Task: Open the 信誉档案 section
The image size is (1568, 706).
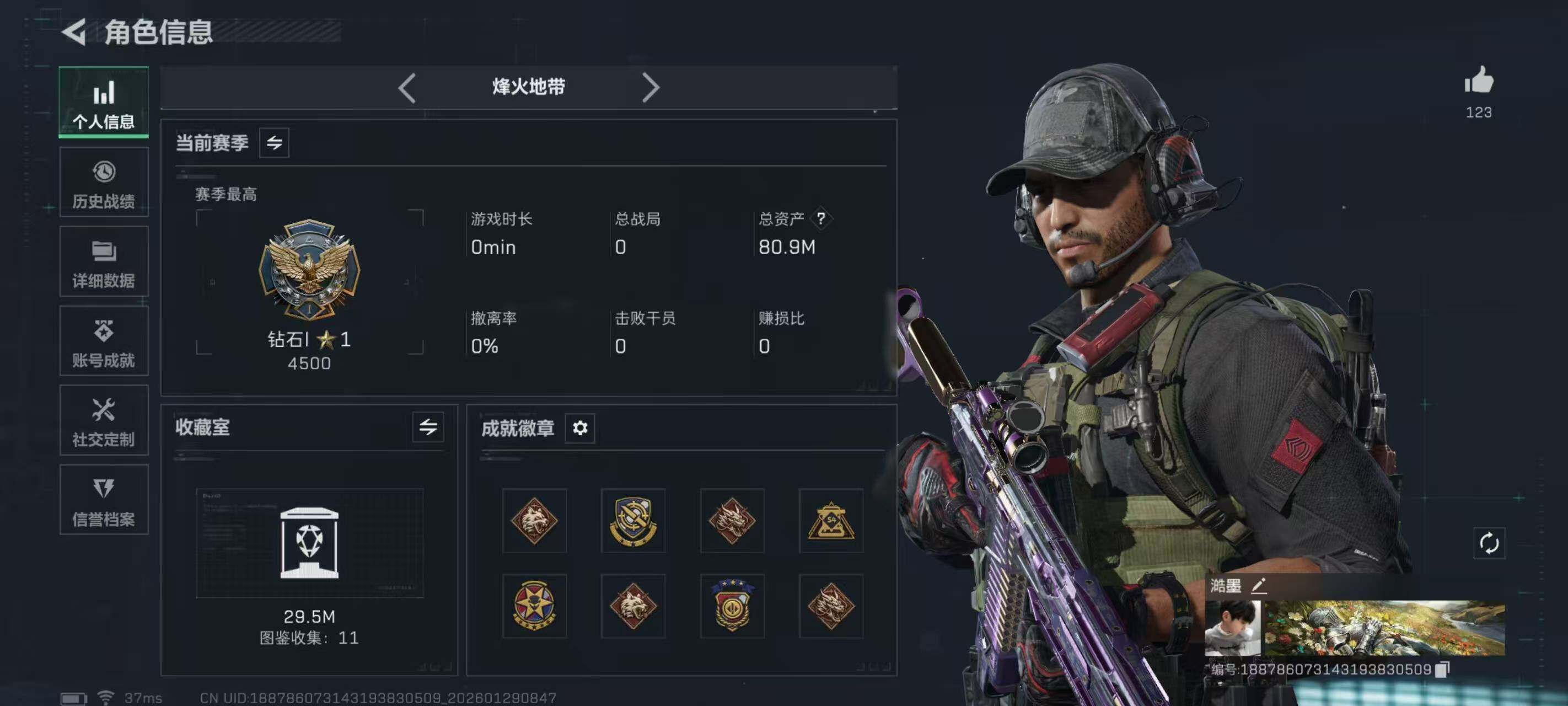Action: 104,500
